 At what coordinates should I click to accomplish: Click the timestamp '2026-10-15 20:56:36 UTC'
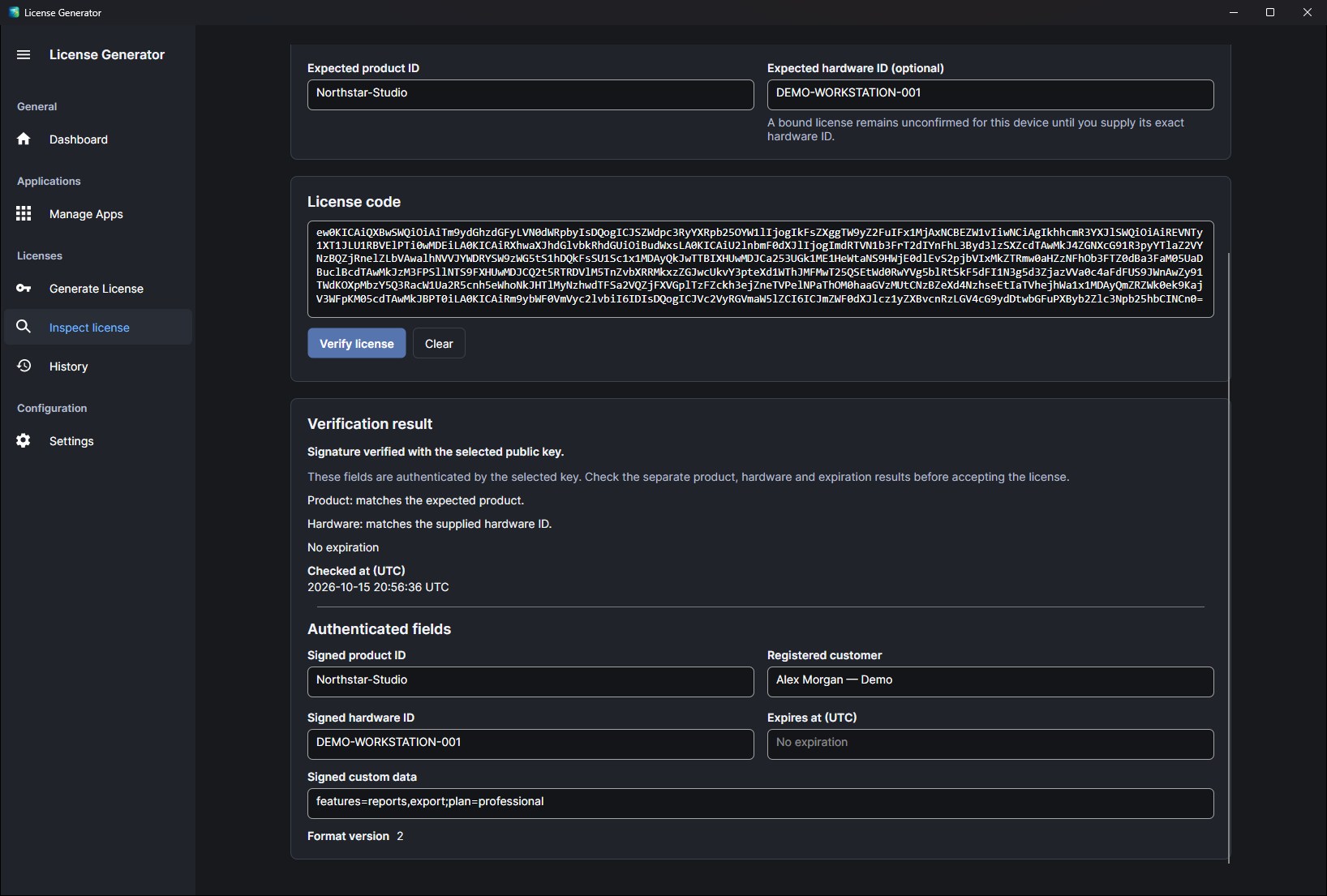[378, 587]
